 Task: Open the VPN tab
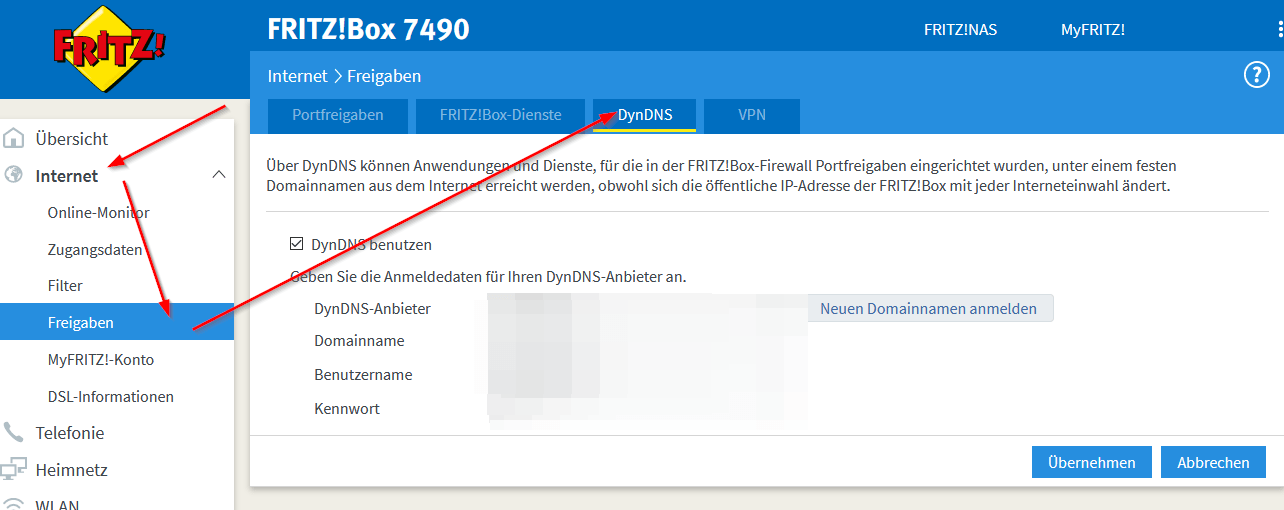pos(752,115)
